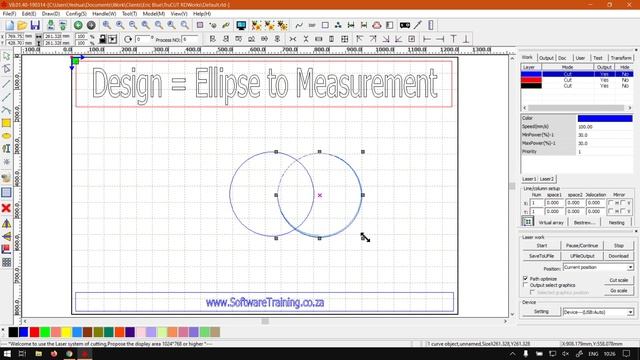Click the gray Redo arrow icon
The image size is (640, 360).
click(x=91, y=25)
